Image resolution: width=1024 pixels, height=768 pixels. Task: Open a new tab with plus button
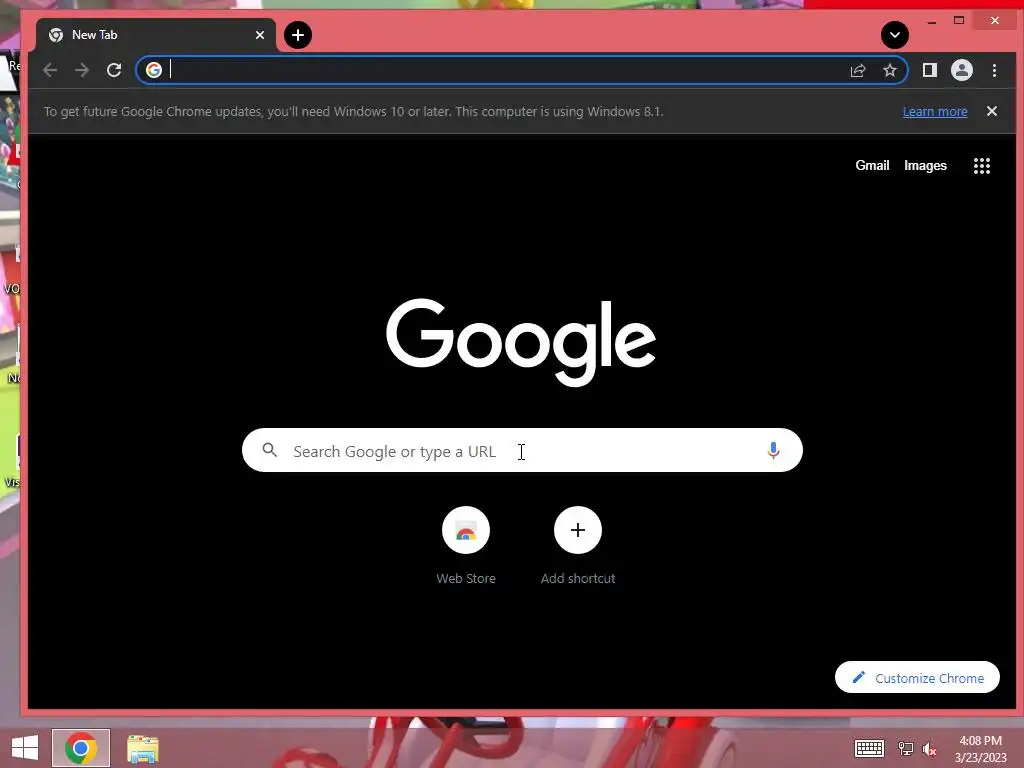click(x=298, y=35)
